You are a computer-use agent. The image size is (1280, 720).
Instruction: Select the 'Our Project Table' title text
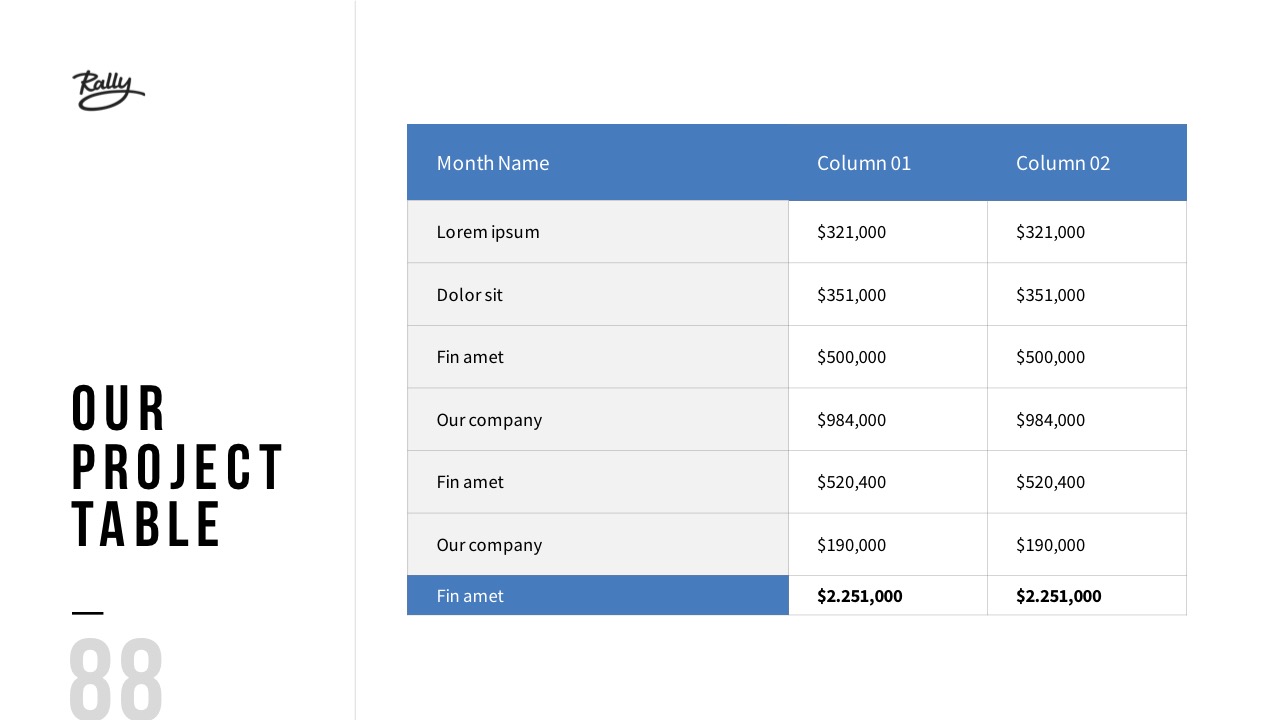[x=177, y=466]
